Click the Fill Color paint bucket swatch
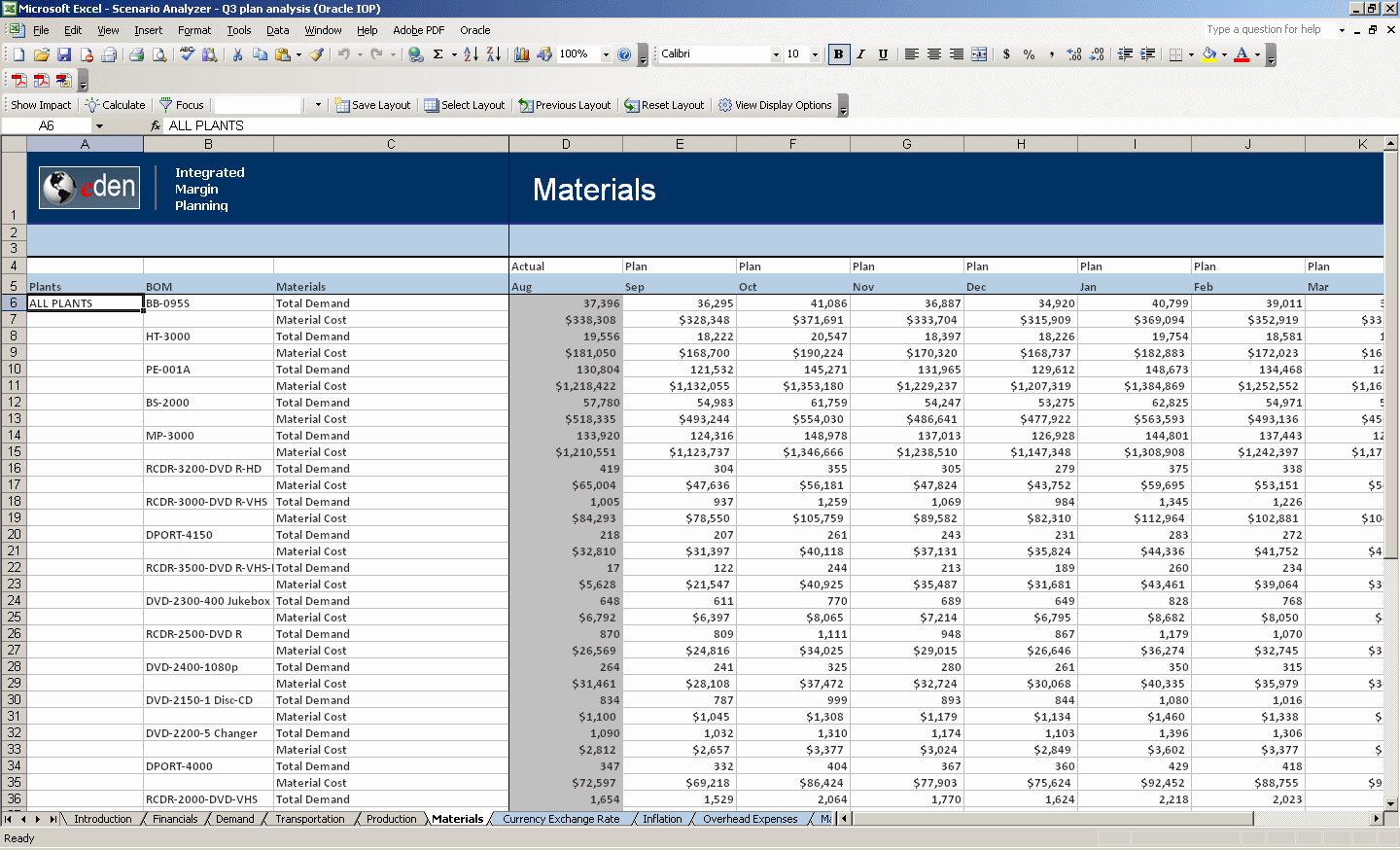1400x850 pixels. click(x=1208, y=54)
